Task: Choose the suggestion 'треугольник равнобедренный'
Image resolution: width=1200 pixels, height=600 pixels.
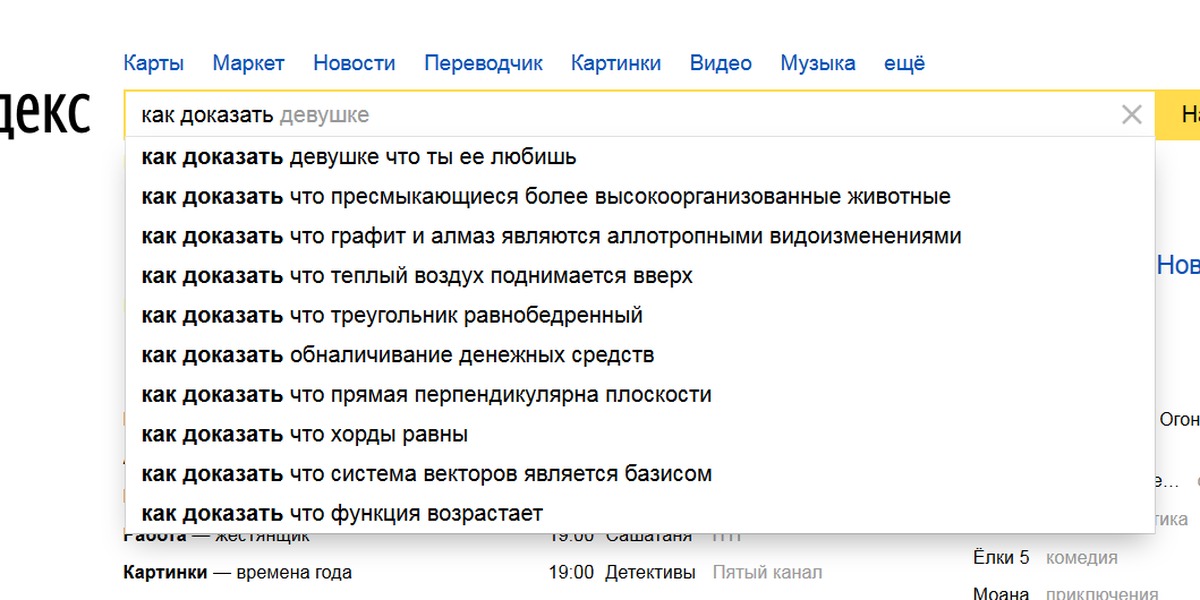Action: [391, 316]
